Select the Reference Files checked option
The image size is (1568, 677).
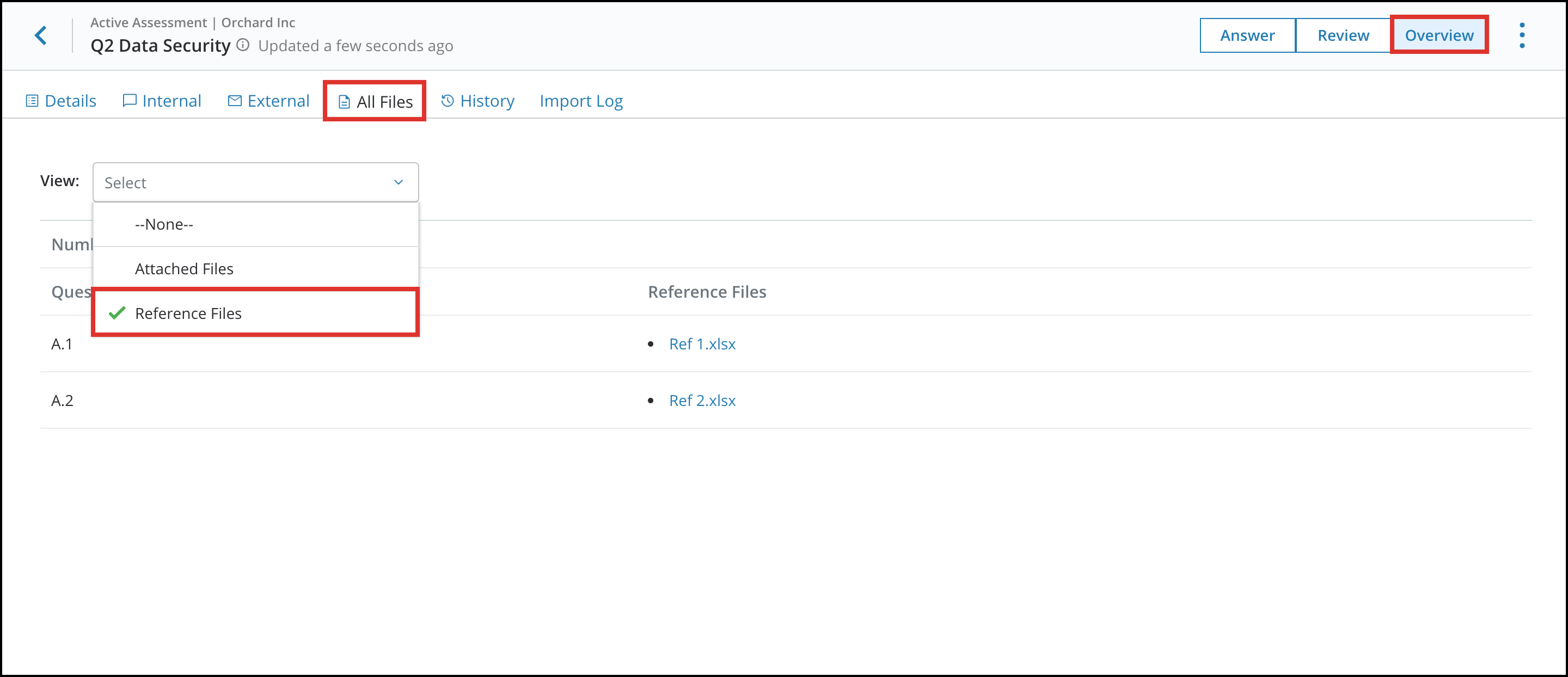point(188,312)
